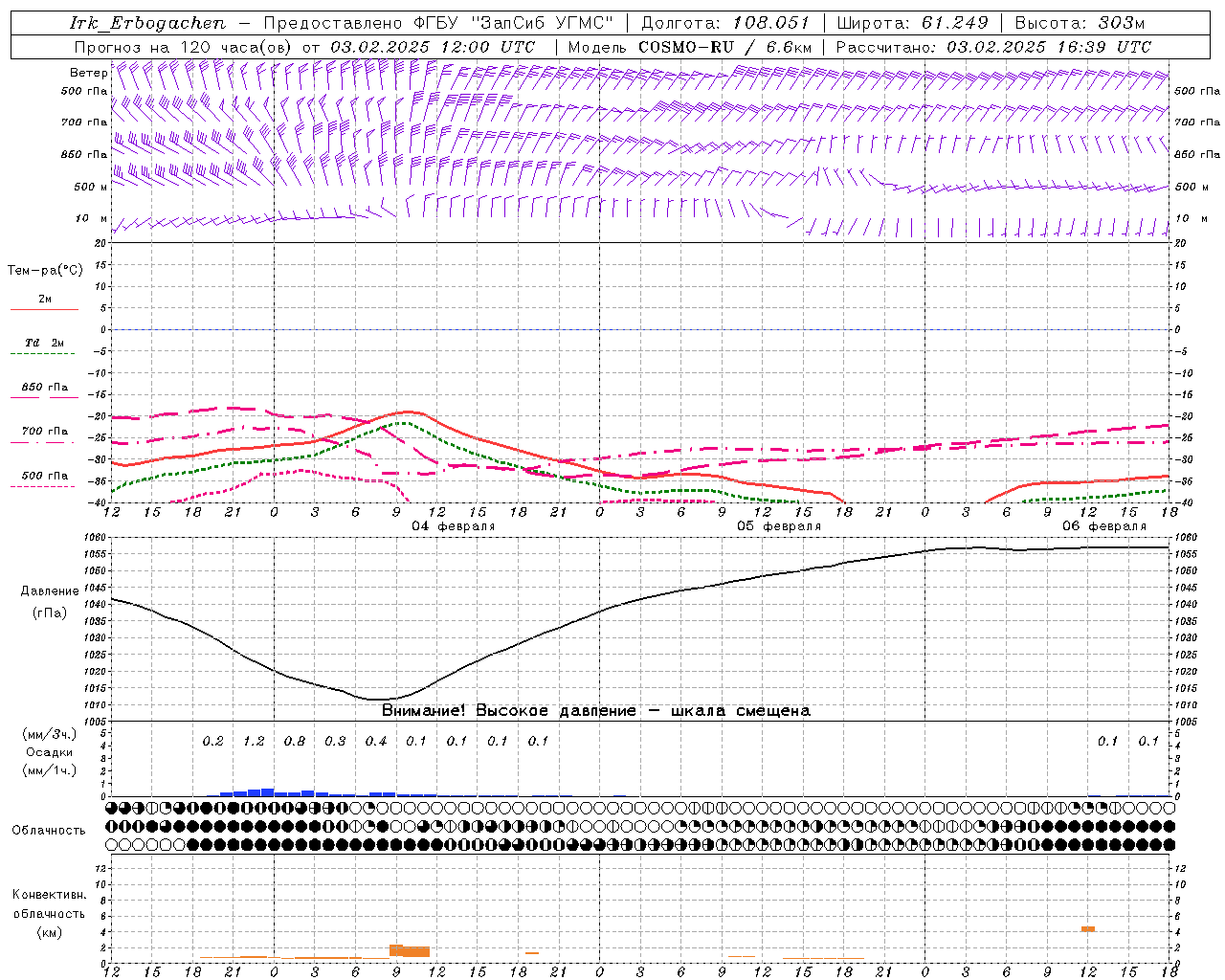Viewport: 1225px width, 980px height.
Task: Click the 0.2 precipitation amount value
Action: pos(212,741)
